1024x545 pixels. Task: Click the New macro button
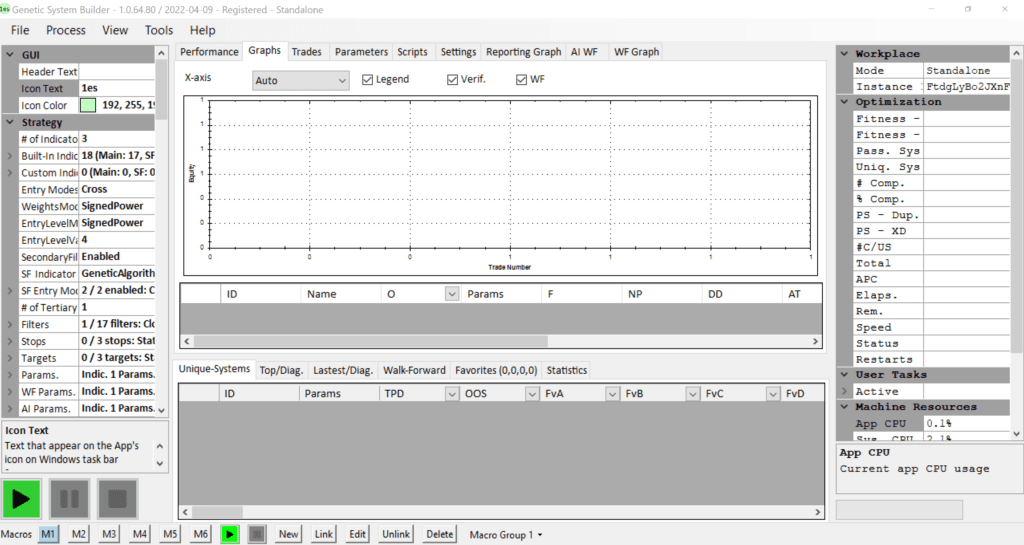click(x=288, y=534)
